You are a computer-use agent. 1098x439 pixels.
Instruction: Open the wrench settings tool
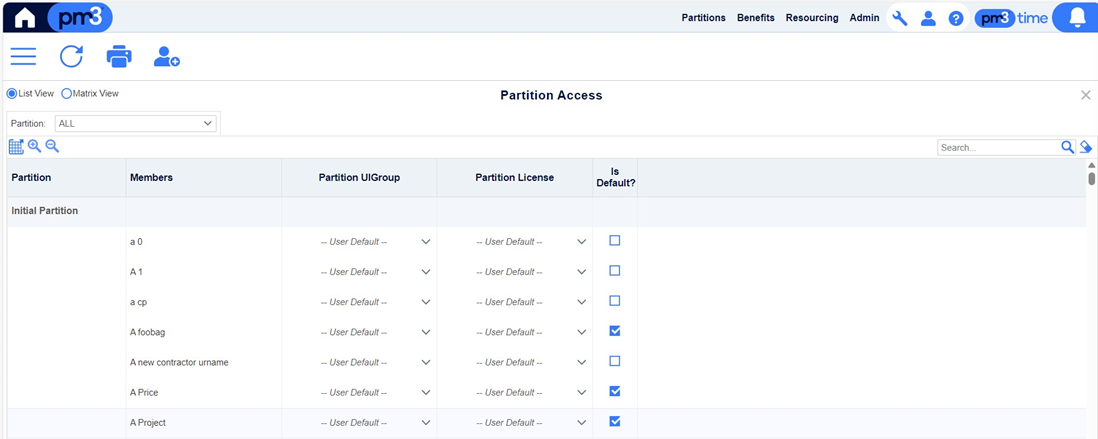pos(900,18)
